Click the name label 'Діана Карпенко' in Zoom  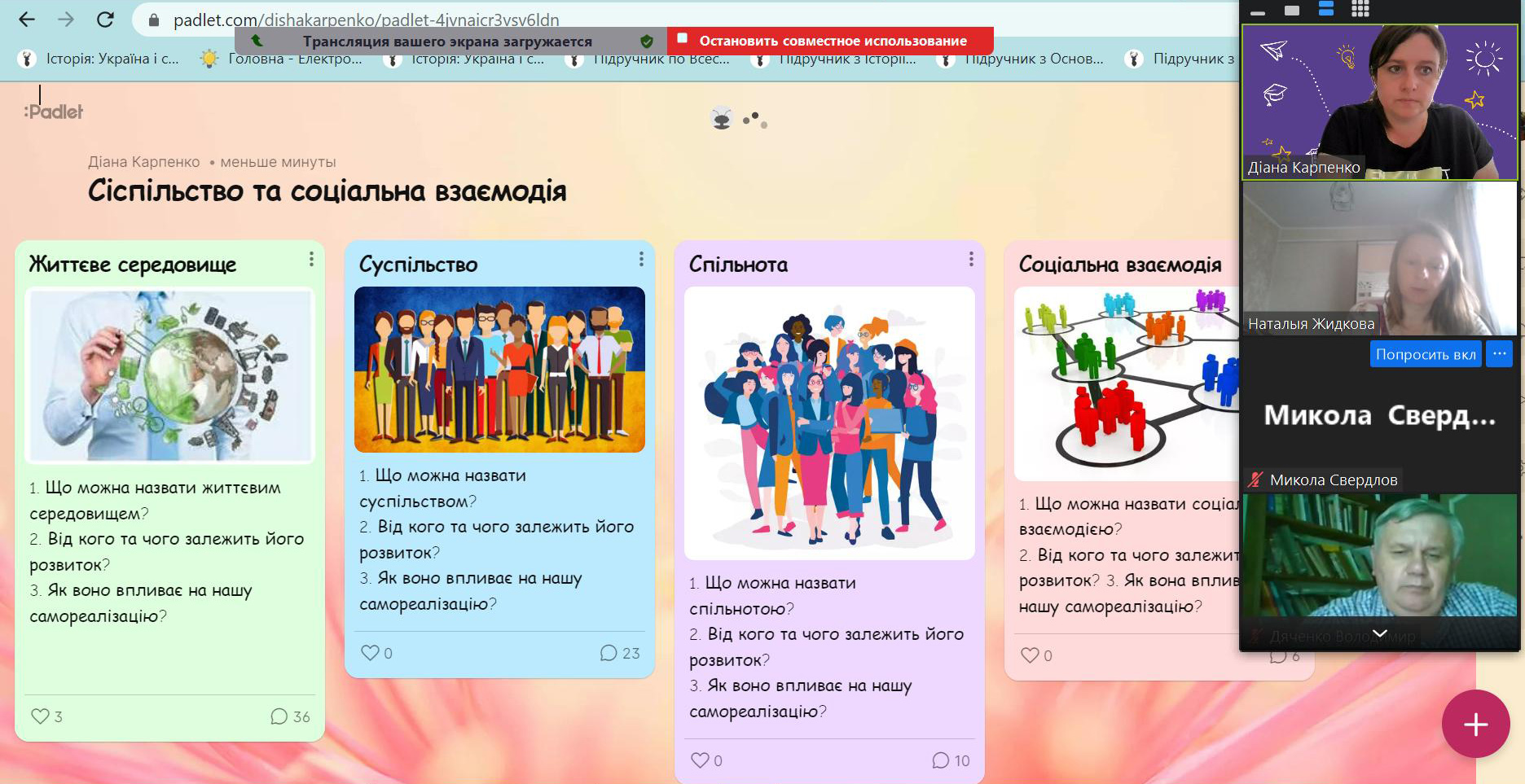1303,168
